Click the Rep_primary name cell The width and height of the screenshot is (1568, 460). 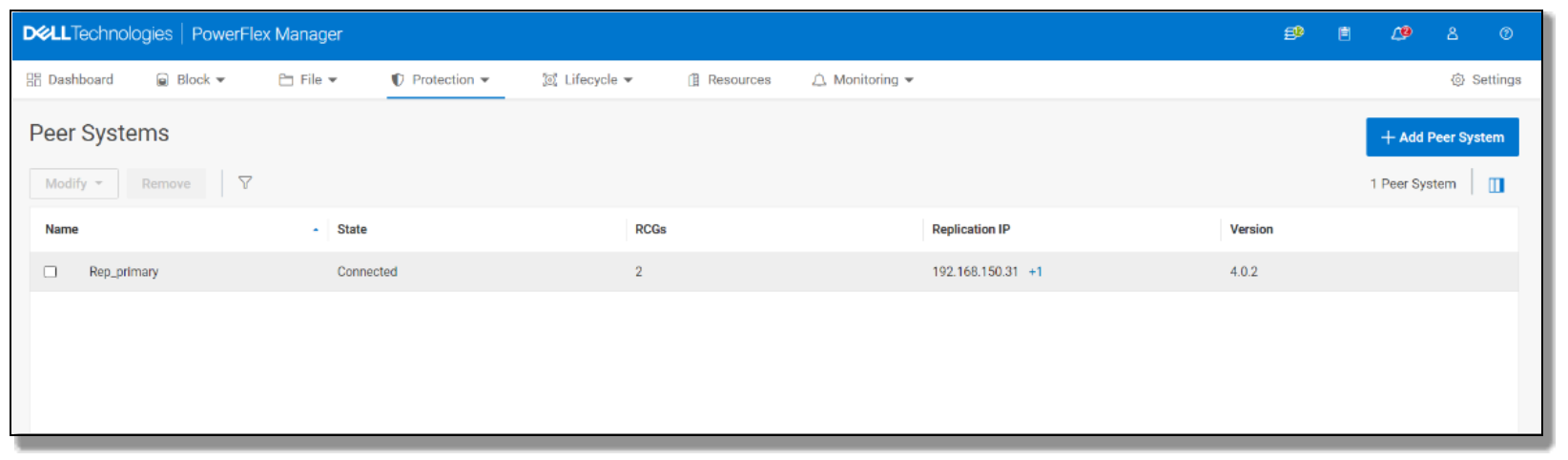[124, 272]
